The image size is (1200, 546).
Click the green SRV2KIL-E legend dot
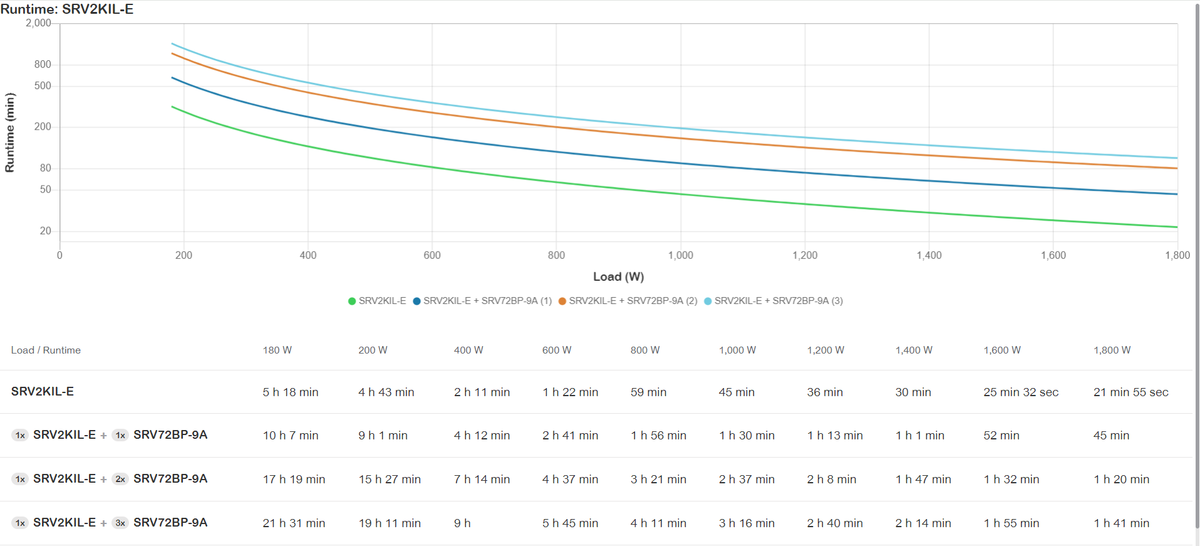point(352,301)
